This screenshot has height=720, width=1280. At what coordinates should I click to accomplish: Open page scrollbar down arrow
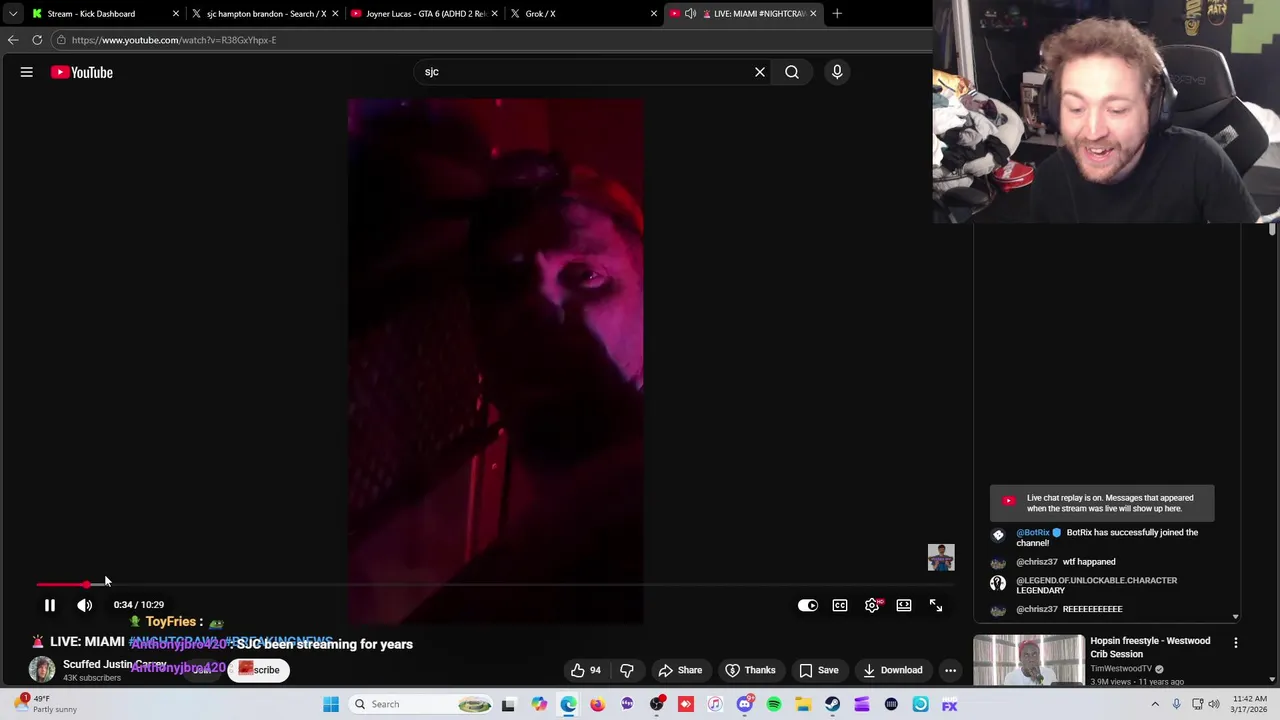click(x=1272, y=680)
